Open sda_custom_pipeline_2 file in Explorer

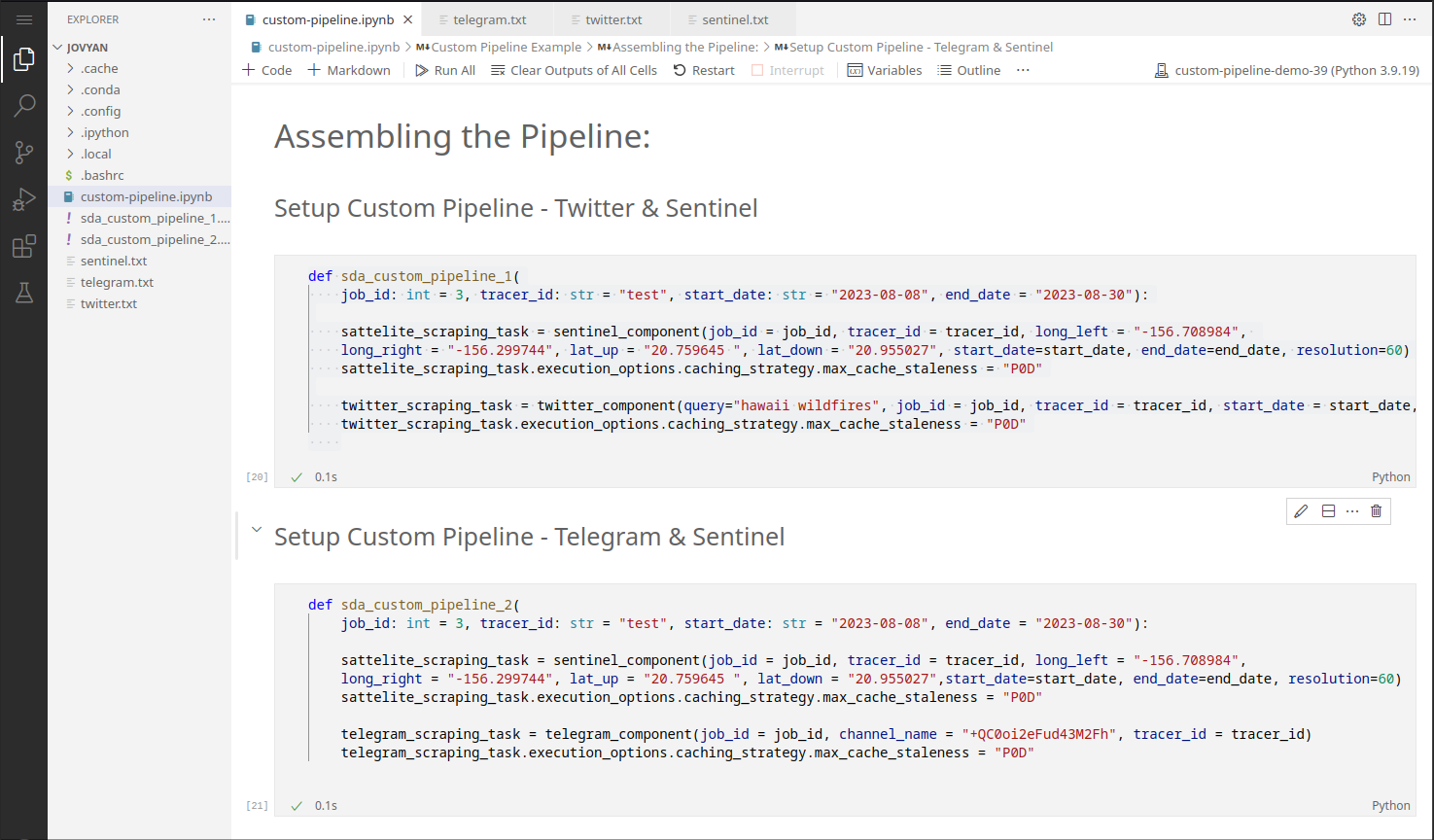tap(139, 239)
